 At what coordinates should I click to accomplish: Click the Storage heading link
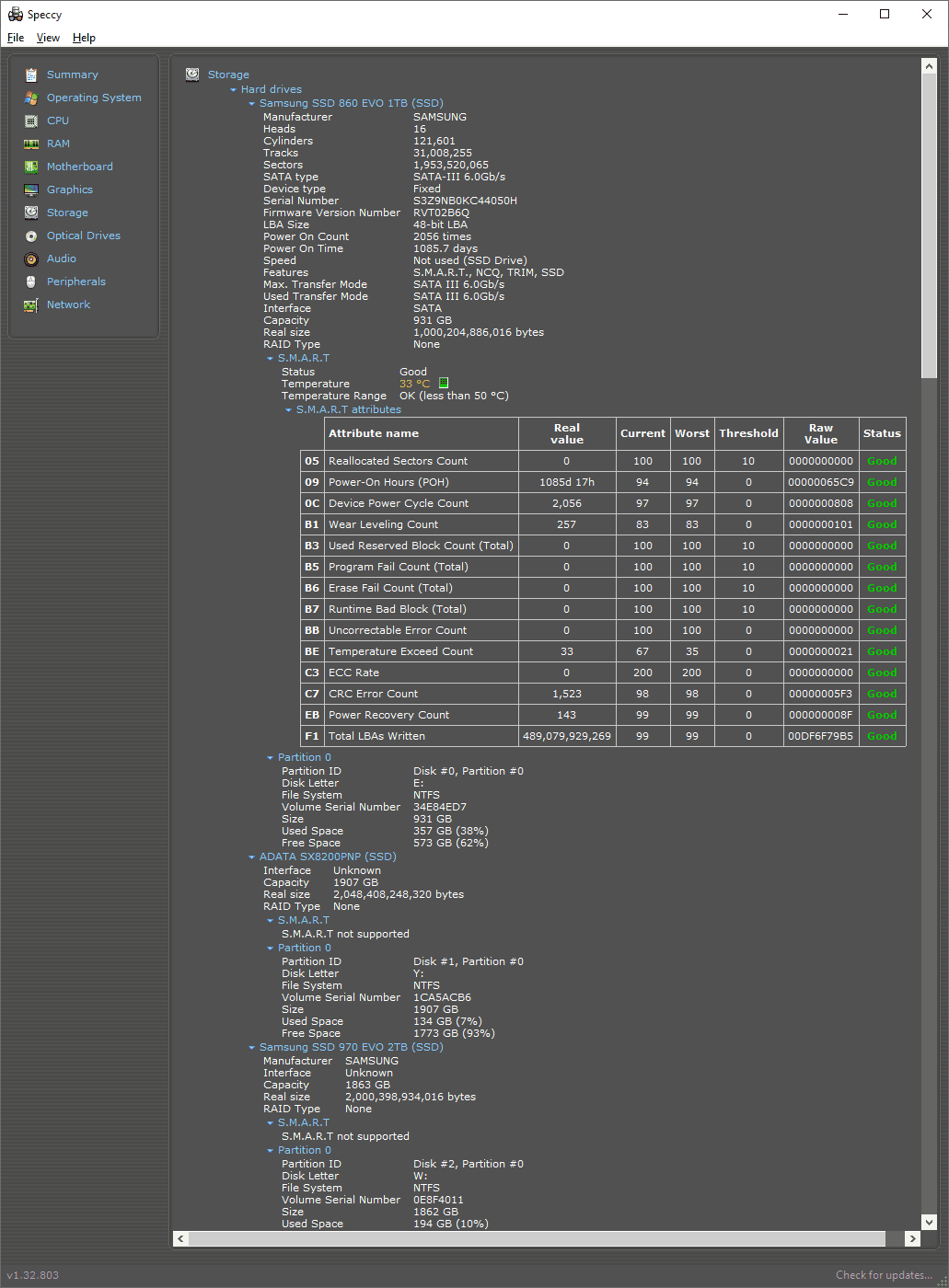(228, 75)
